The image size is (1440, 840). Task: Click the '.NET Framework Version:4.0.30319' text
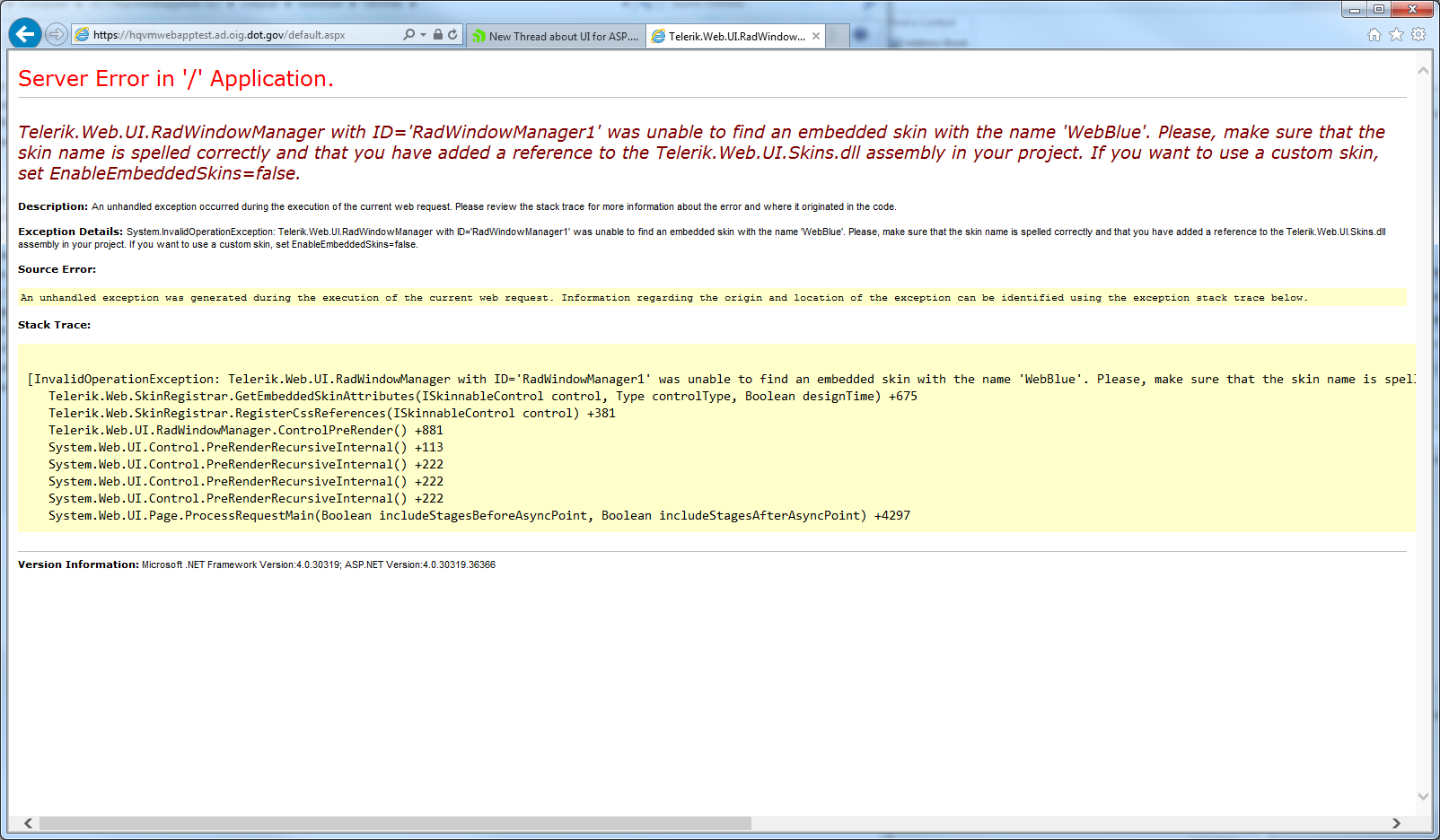(263, 565)
